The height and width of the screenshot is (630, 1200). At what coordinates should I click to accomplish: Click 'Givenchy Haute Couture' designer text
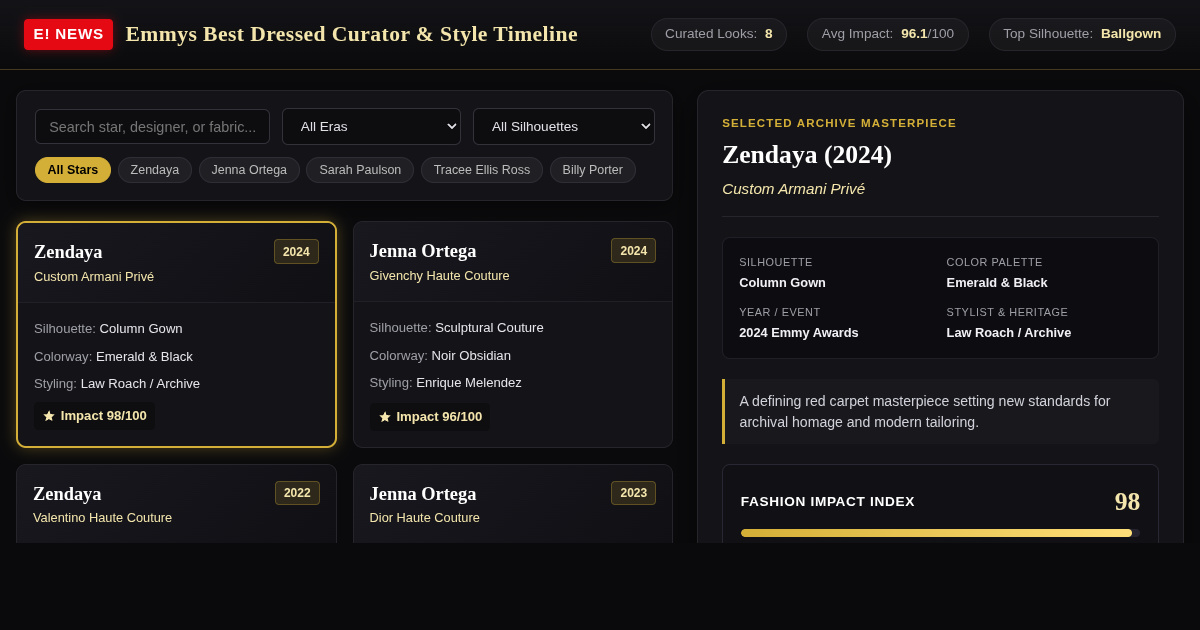(439, 276)
